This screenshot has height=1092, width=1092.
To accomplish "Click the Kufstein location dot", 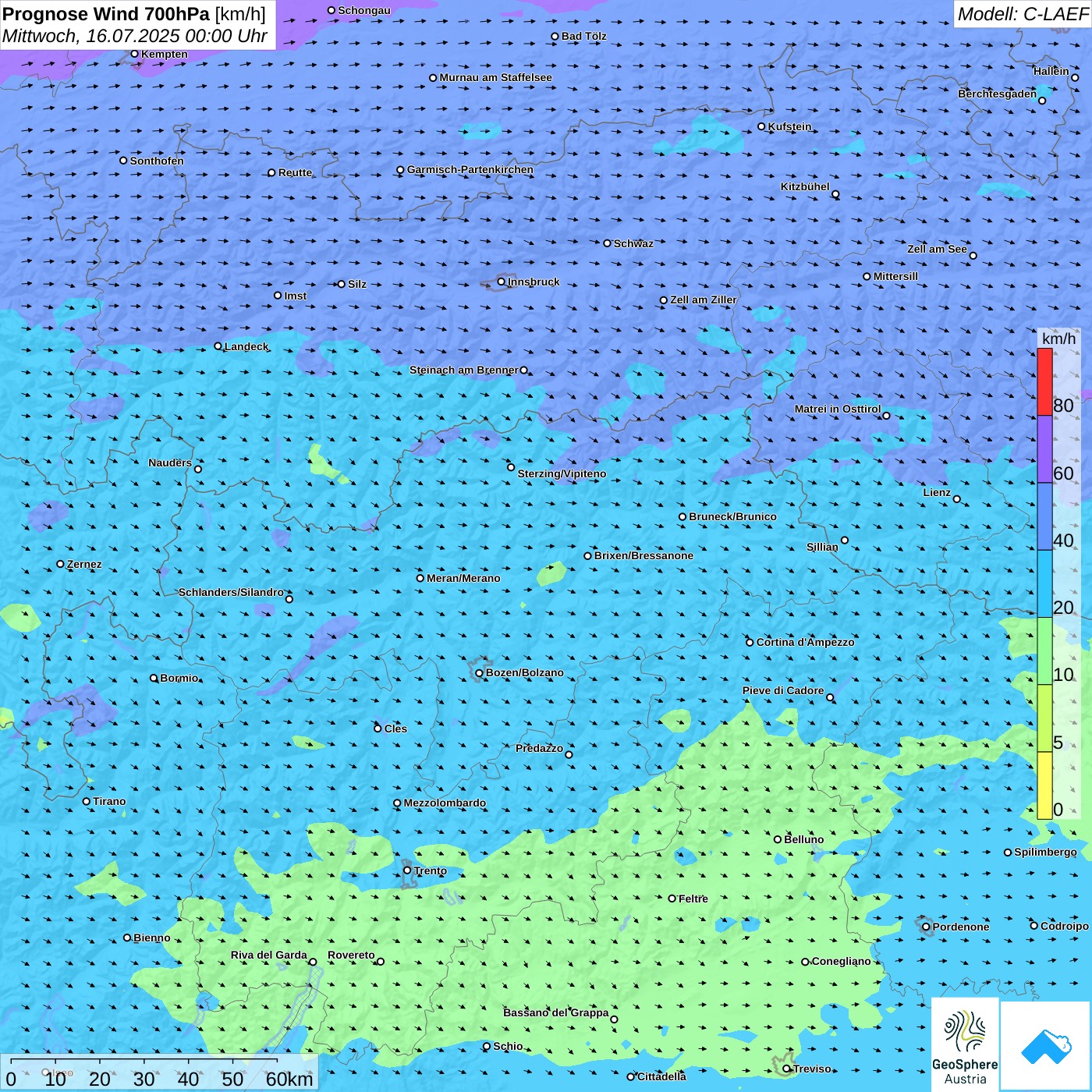I will click(x=762, y=126).
